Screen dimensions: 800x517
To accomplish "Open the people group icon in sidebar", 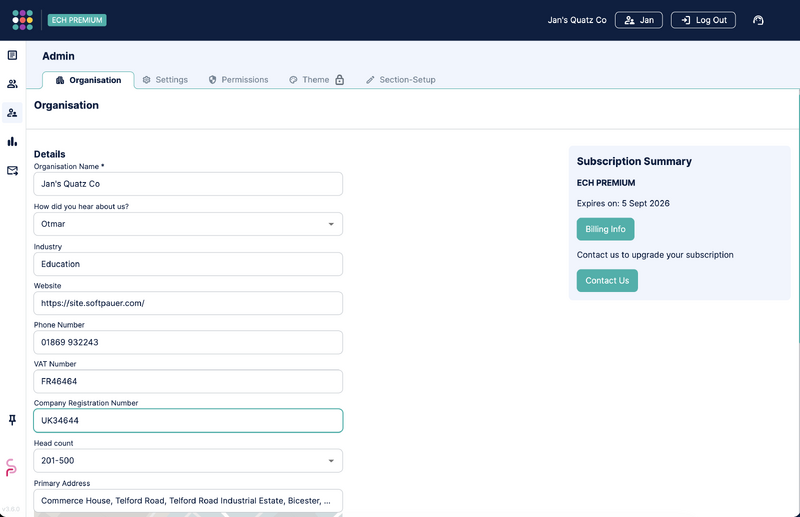I will coord(12,84).
